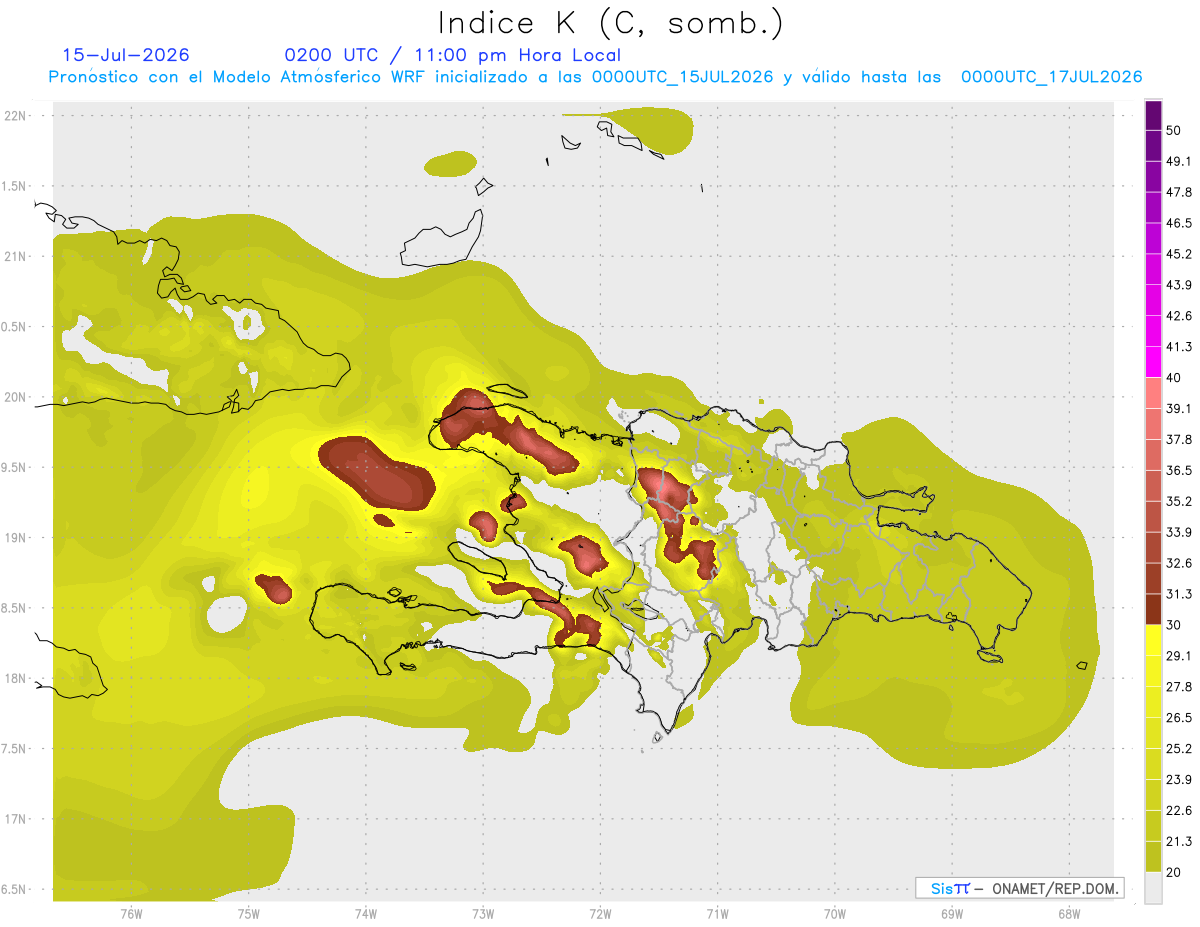Image resolution: width=1200 pixels, height=927 pixels.
Task: Click the "20" value at the scale bottom
Action: point(1173,873)
